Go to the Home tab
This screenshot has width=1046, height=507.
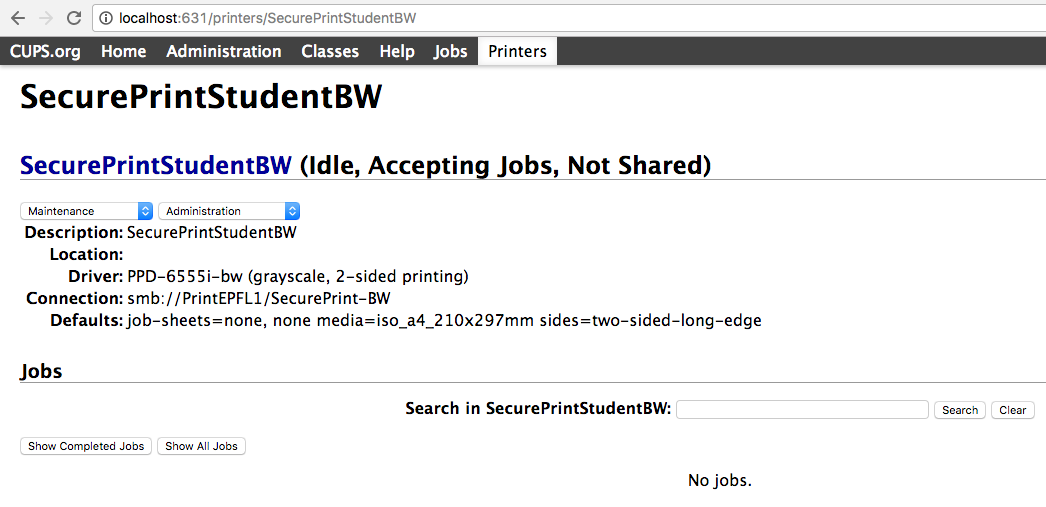click(x=123, y=51)
